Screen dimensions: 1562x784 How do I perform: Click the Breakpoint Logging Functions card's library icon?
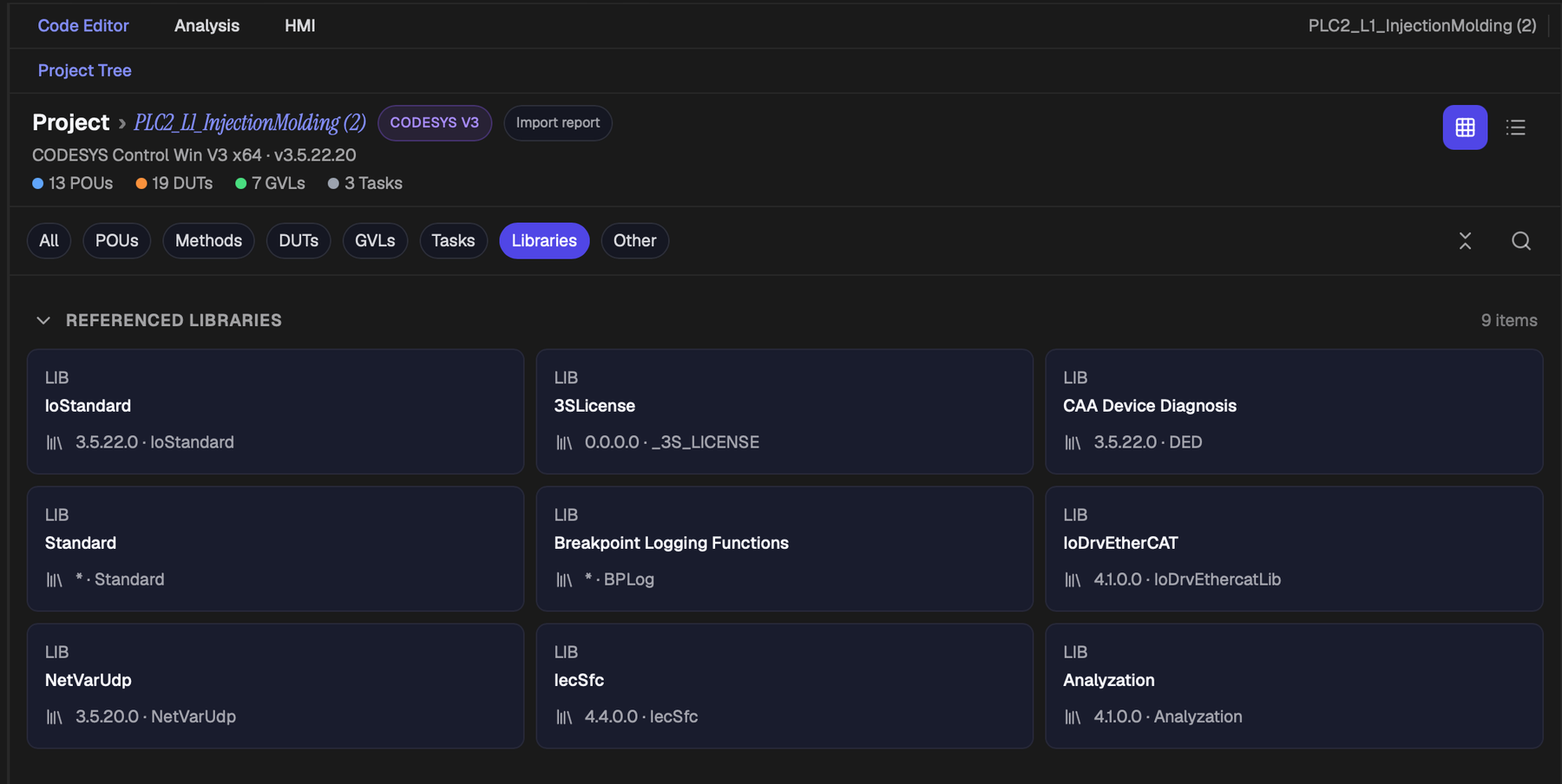point(564,579)
